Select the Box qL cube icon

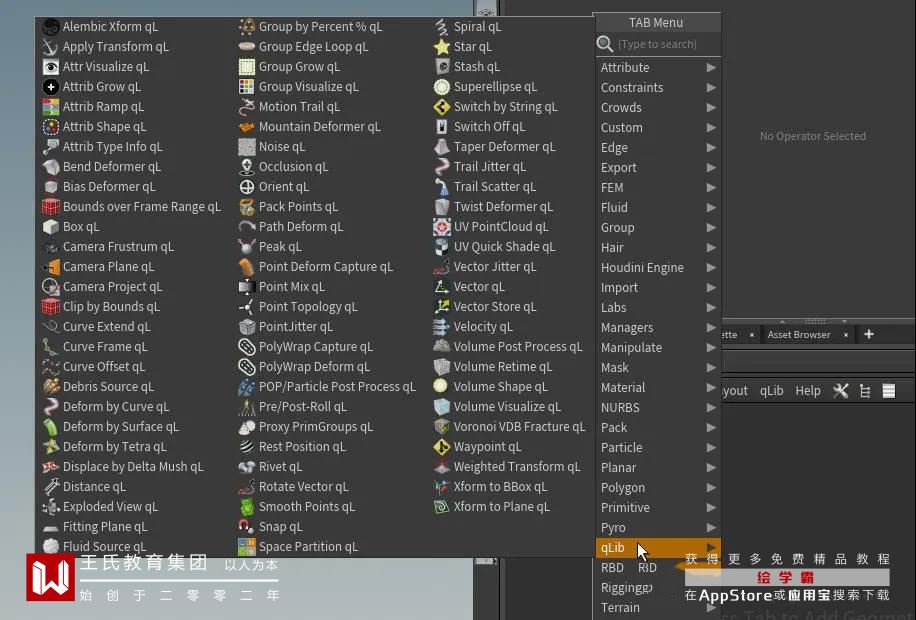[51, 227]
